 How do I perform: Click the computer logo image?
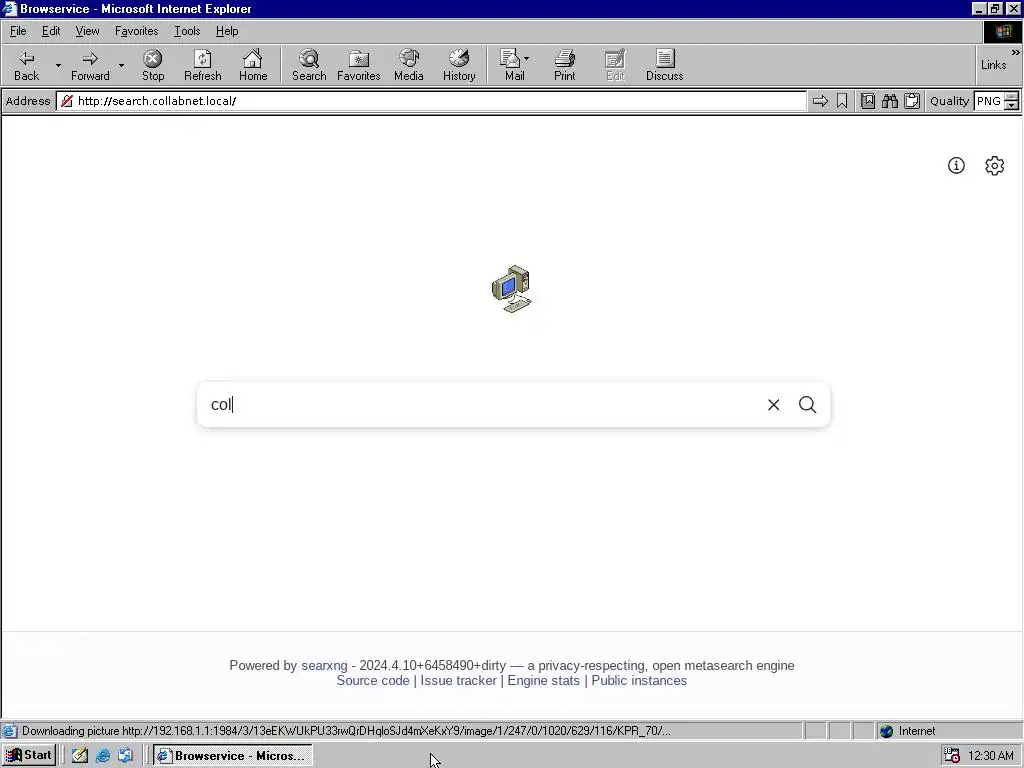512,289
